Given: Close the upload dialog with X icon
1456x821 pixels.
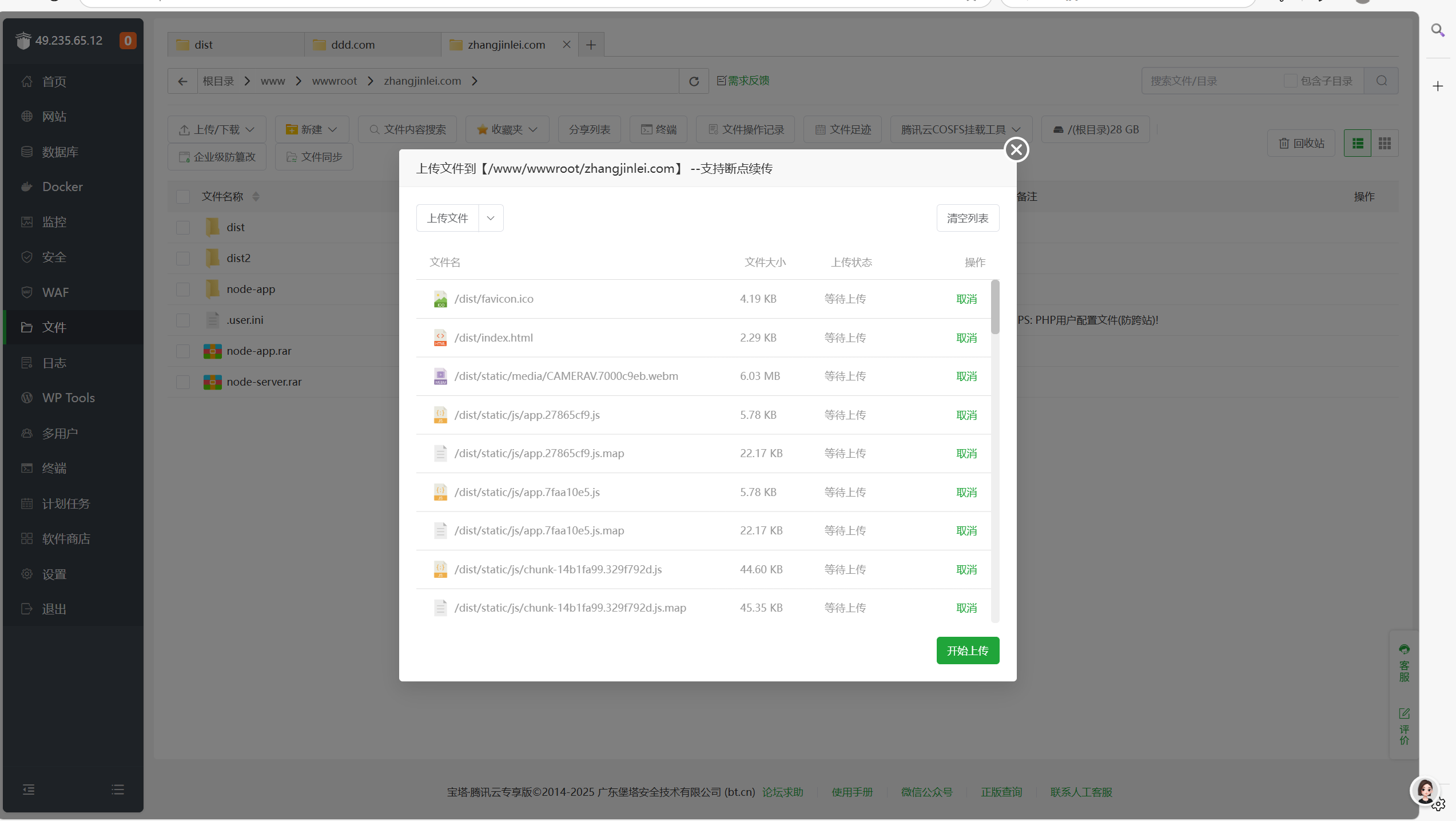Looking at the screenshot, I should pyautogui.click(x=1016, y=150).
